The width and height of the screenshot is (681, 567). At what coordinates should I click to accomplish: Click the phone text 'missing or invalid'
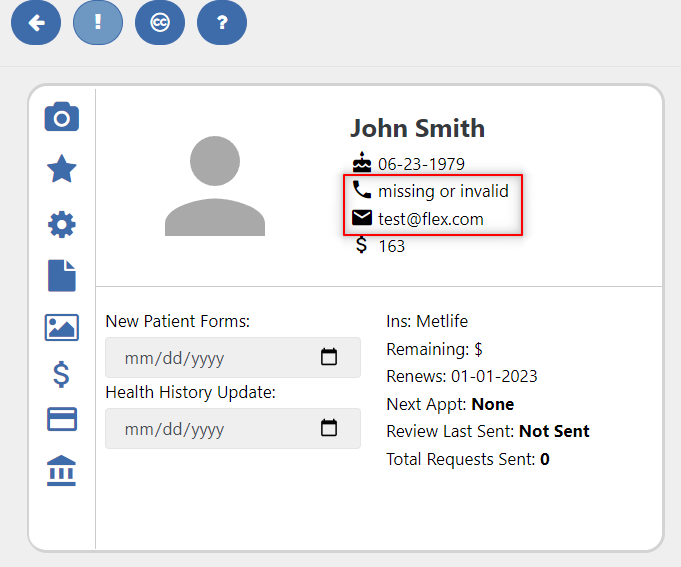point(443,191)
